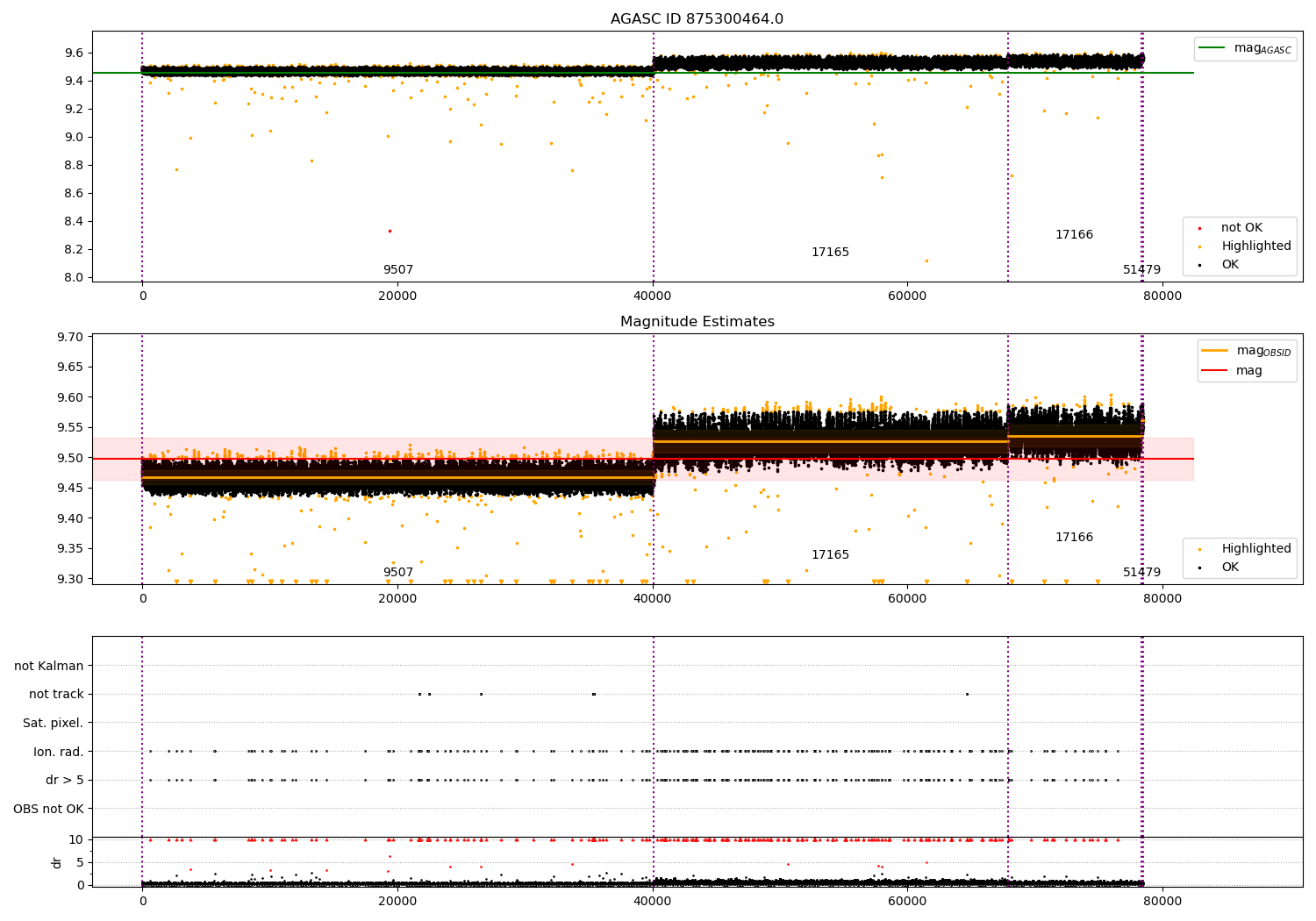Click the 'AGASC ID 875300464.0' plot title
Viewport: 1316px width, 921px height.
697,19
